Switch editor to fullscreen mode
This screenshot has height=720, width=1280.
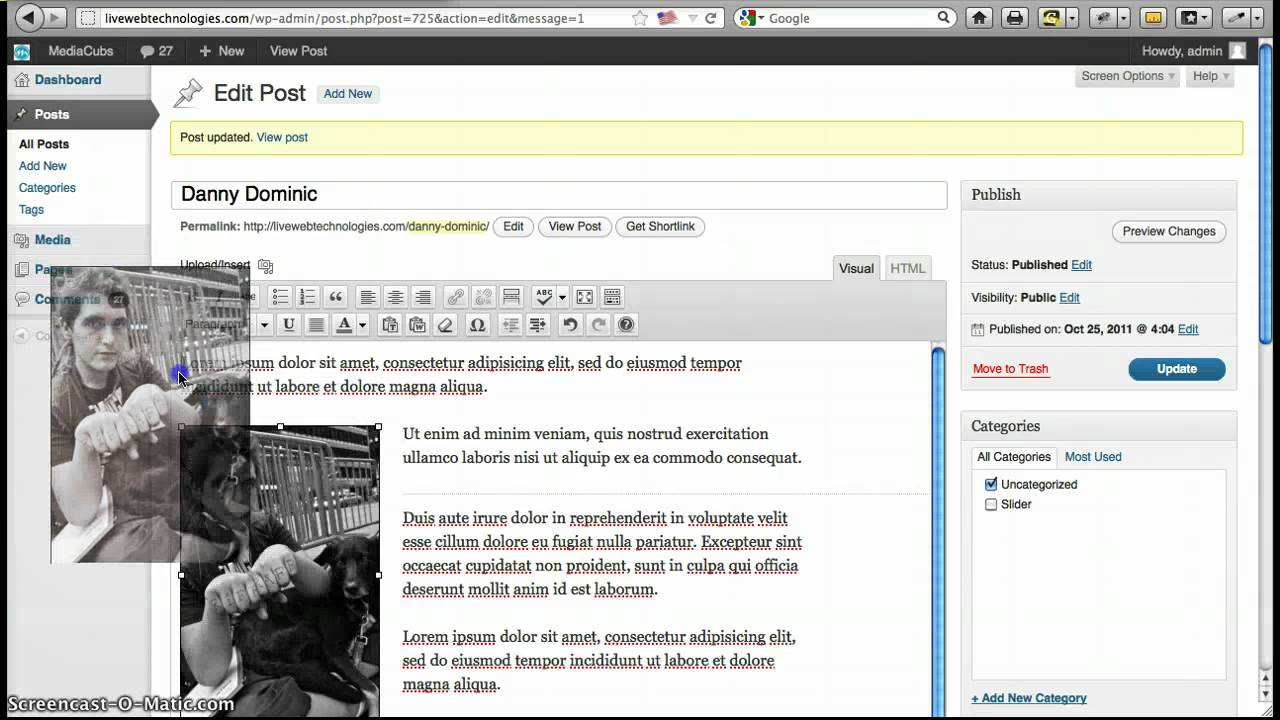pyautogui.click(x=585, y=297)
